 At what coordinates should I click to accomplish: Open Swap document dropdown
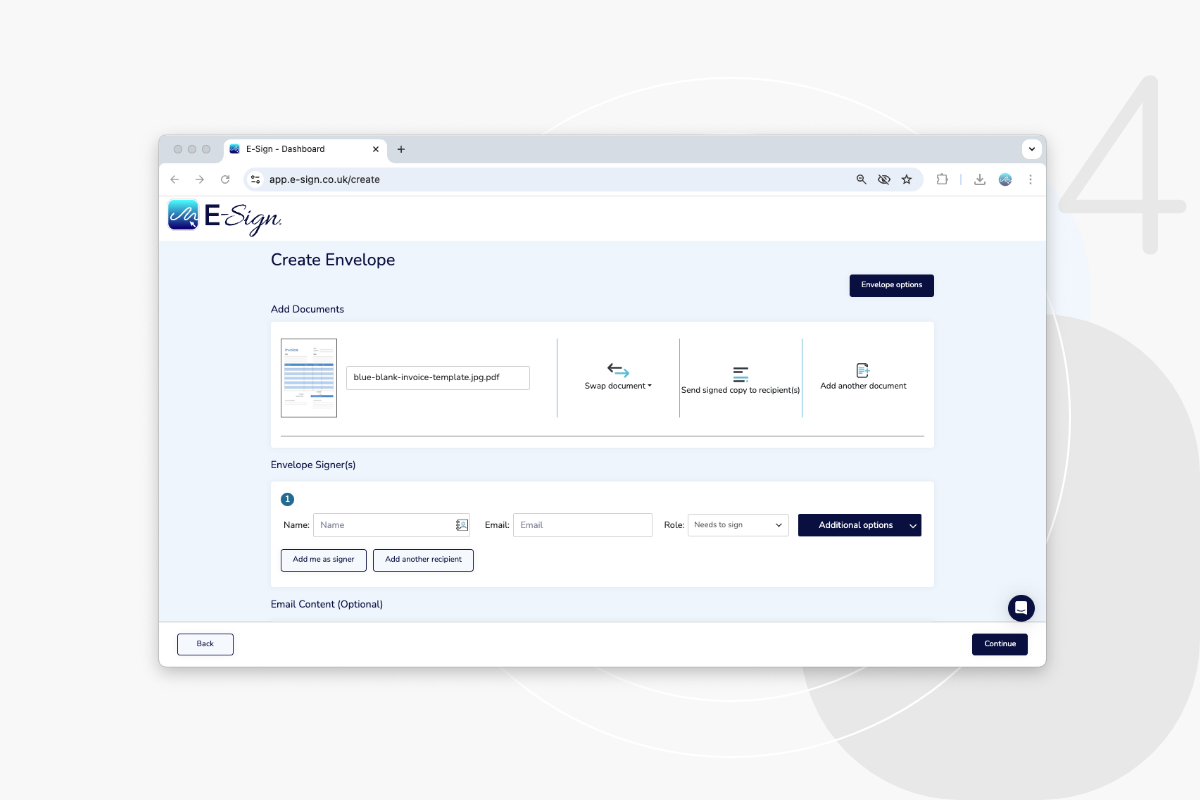point(618,376)
